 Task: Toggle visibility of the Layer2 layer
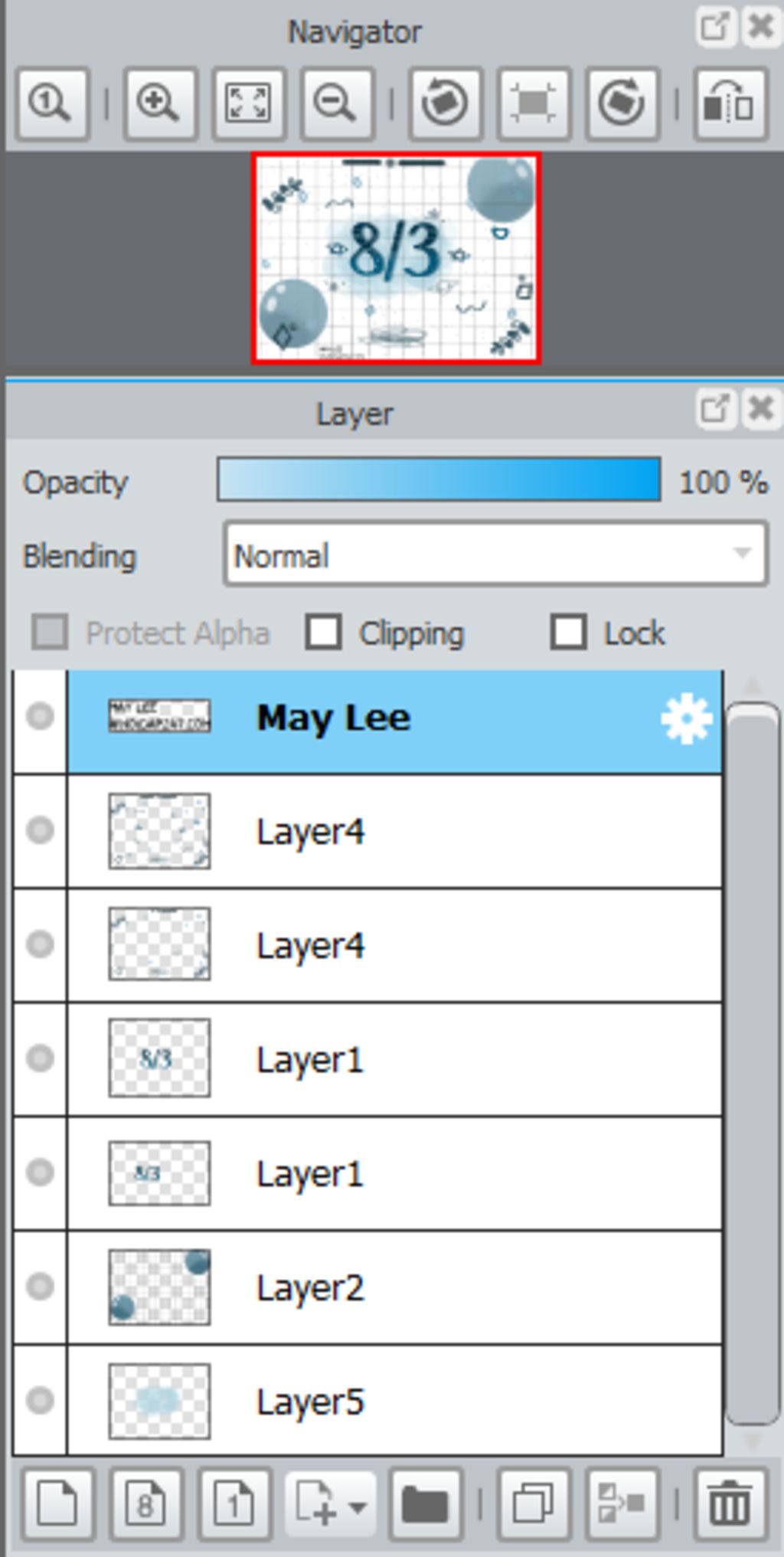pos(40,1286)
